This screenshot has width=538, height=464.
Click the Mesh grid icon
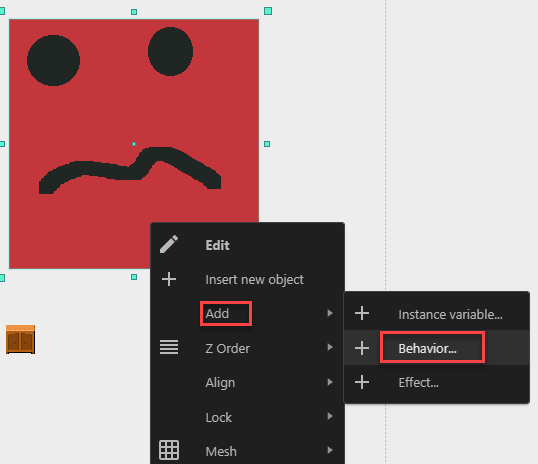(169, 450)
